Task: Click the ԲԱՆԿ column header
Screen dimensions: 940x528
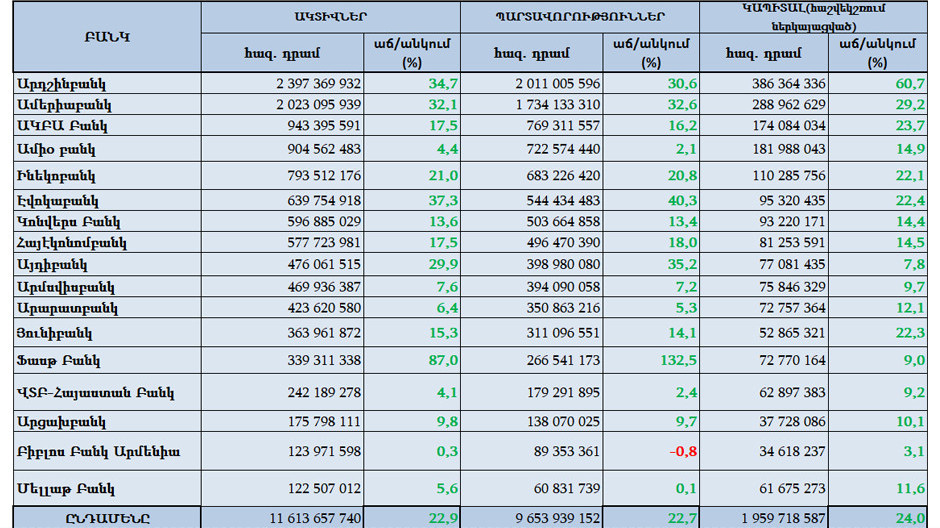Action: coord(106,36)
